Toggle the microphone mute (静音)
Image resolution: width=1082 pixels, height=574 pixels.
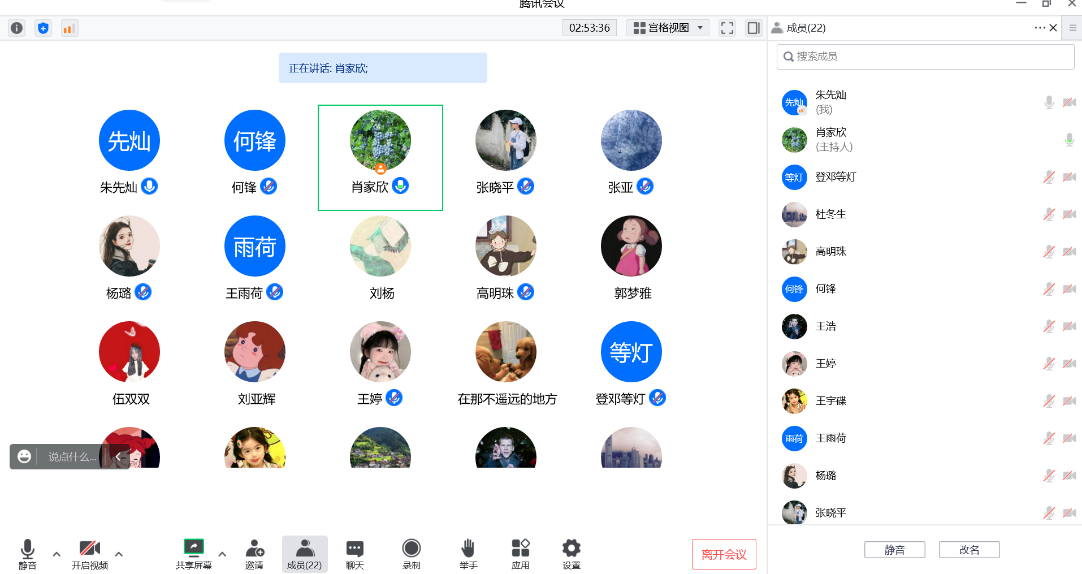pos(27,552)
